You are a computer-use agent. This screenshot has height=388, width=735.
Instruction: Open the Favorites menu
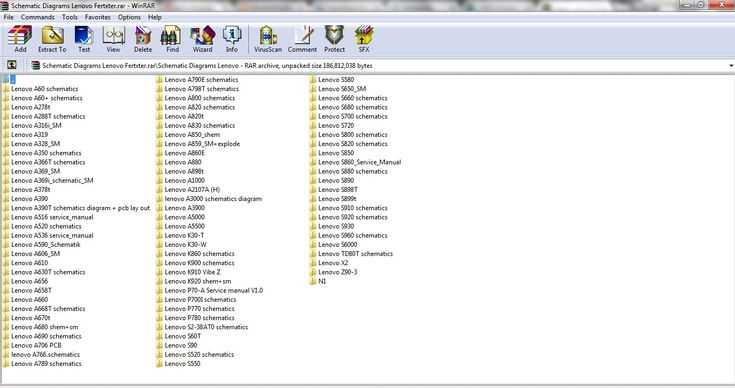click(98, 17)
